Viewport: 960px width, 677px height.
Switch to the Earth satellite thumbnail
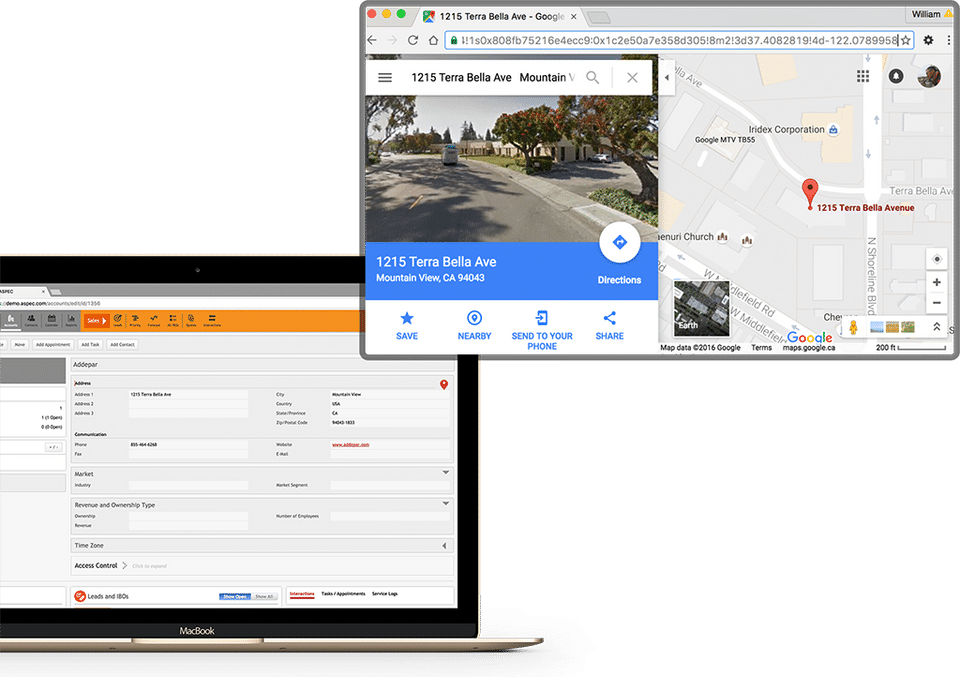click(x=702, y=309)
